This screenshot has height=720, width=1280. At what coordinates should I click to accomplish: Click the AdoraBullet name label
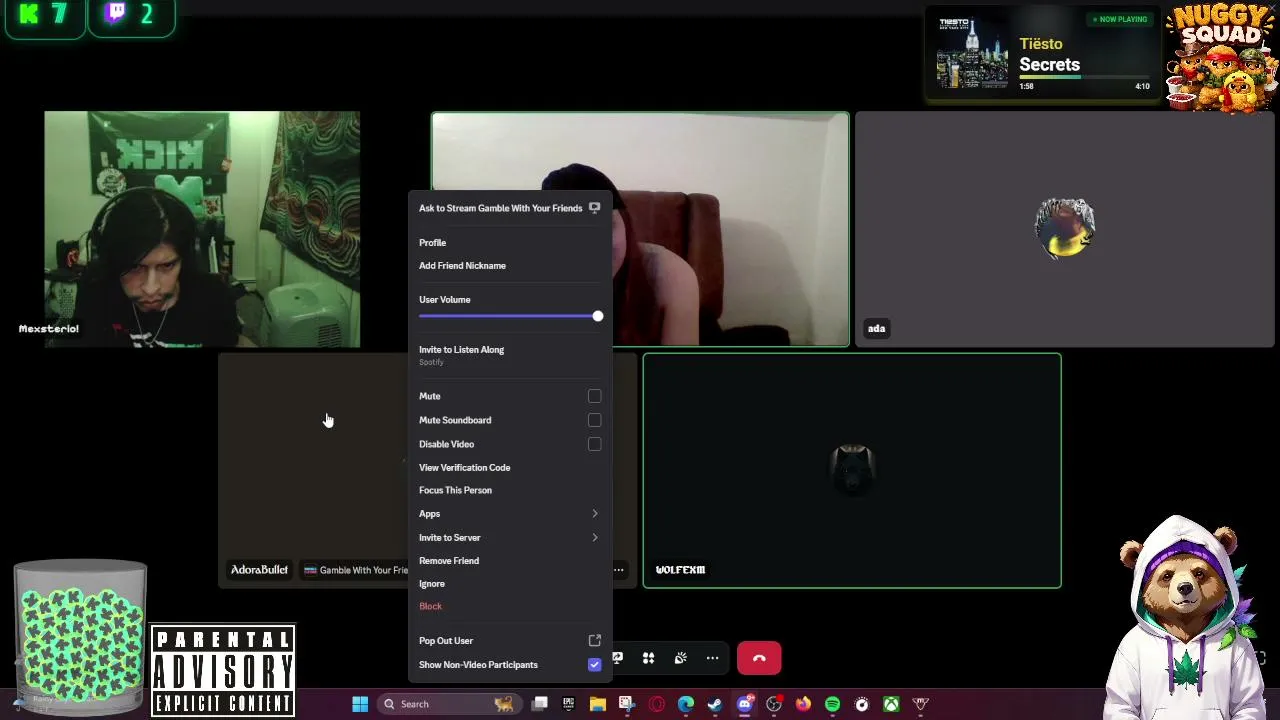click(x=259, y=570)
